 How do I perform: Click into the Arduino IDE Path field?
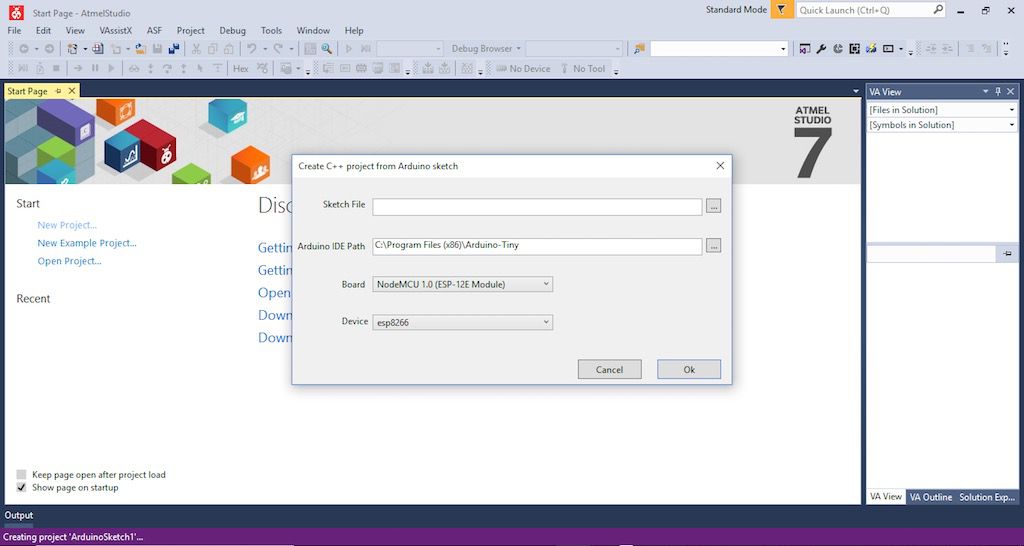pyautogui.click(x=537, y=246)
